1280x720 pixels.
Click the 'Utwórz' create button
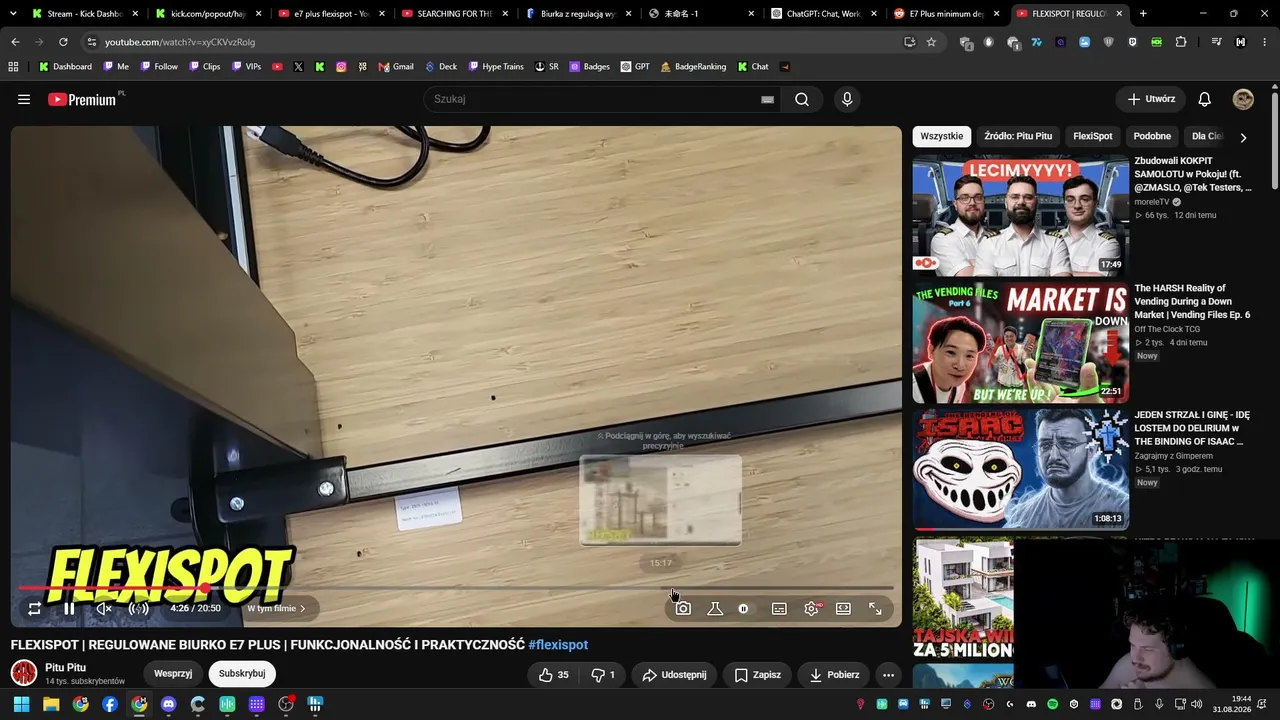tap(1150, 99)
